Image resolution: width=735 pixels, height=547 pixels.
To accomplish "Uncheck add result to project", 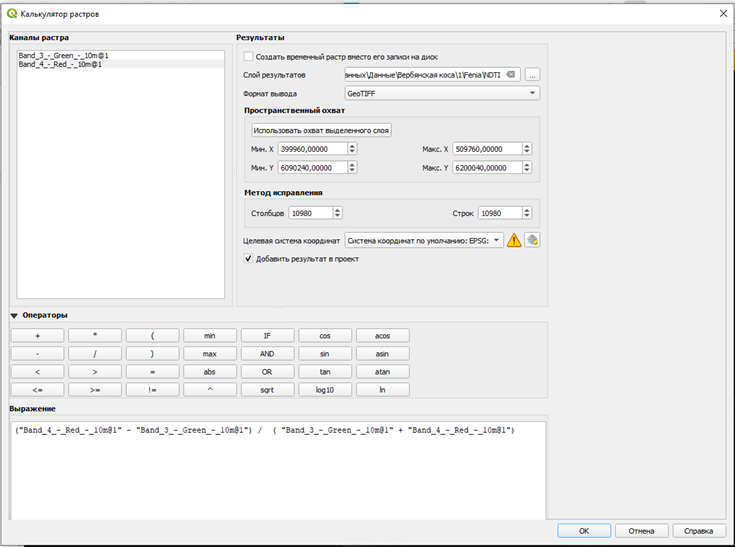I will pos(248,259).
